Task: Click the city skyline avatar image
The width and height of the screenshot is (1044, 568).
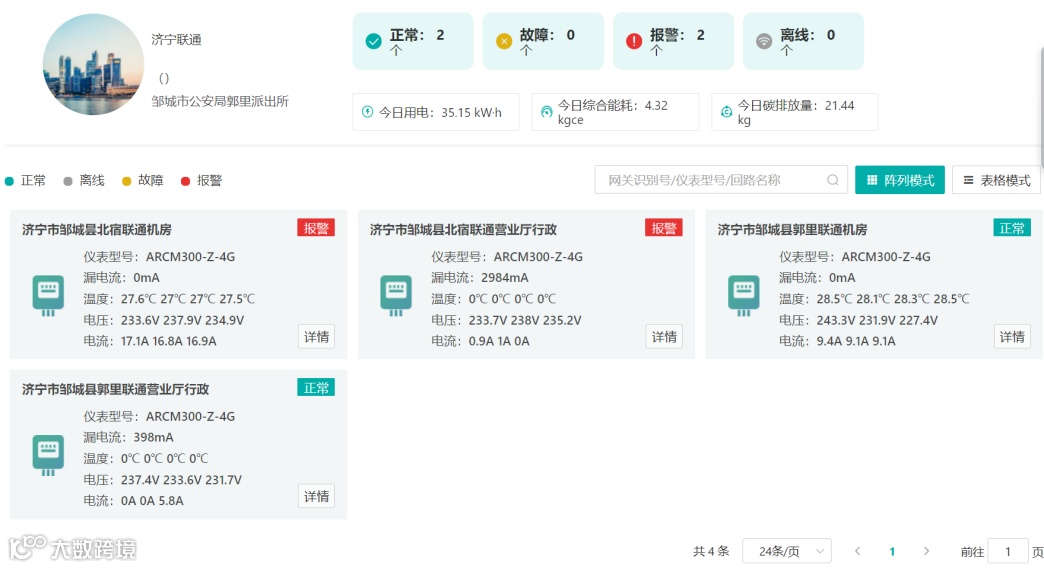Action: pyautogui.click(x=93, y=65)
